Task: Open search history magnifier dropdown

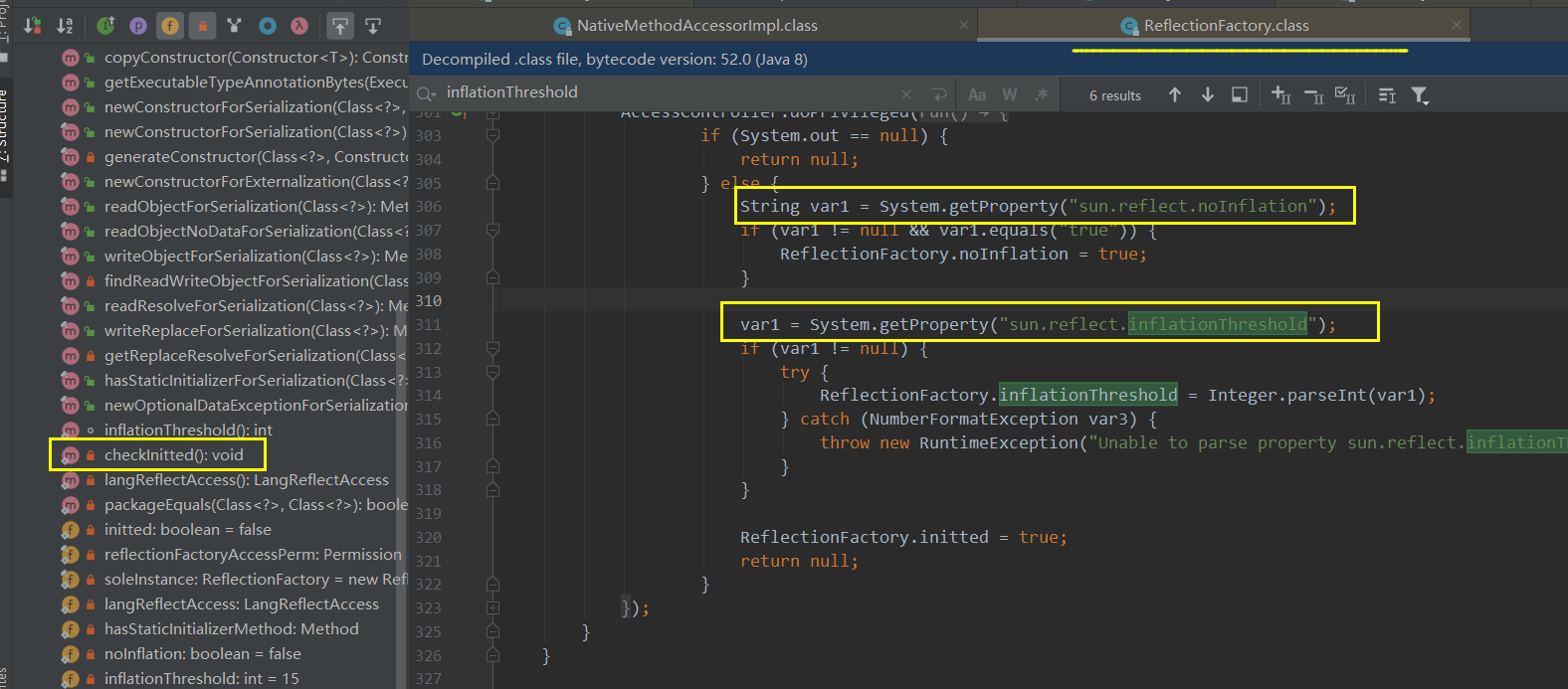Action: point(427,93)
